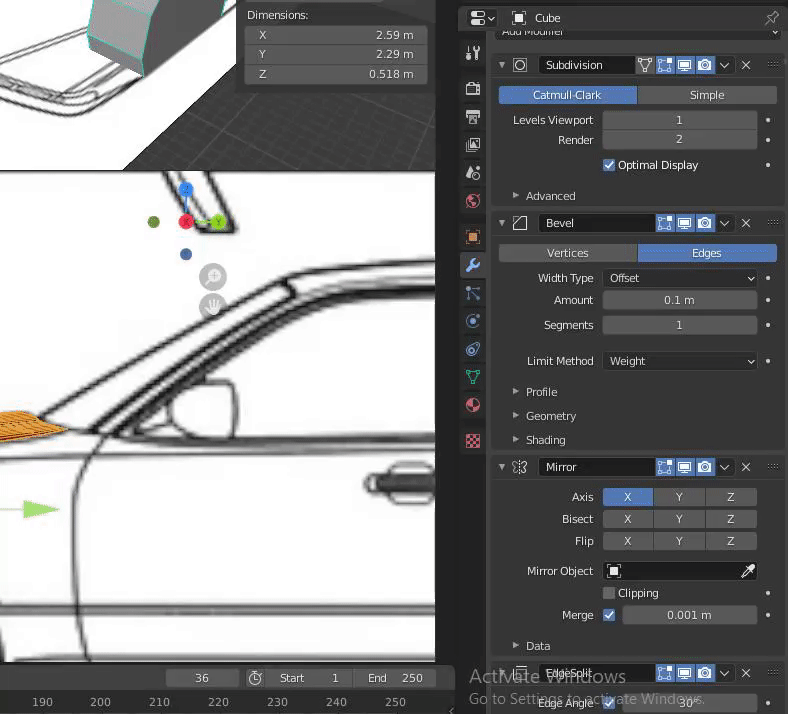Open the Object properties tab
The height and width of the screenshot is (714, 788).
[472, 237]
